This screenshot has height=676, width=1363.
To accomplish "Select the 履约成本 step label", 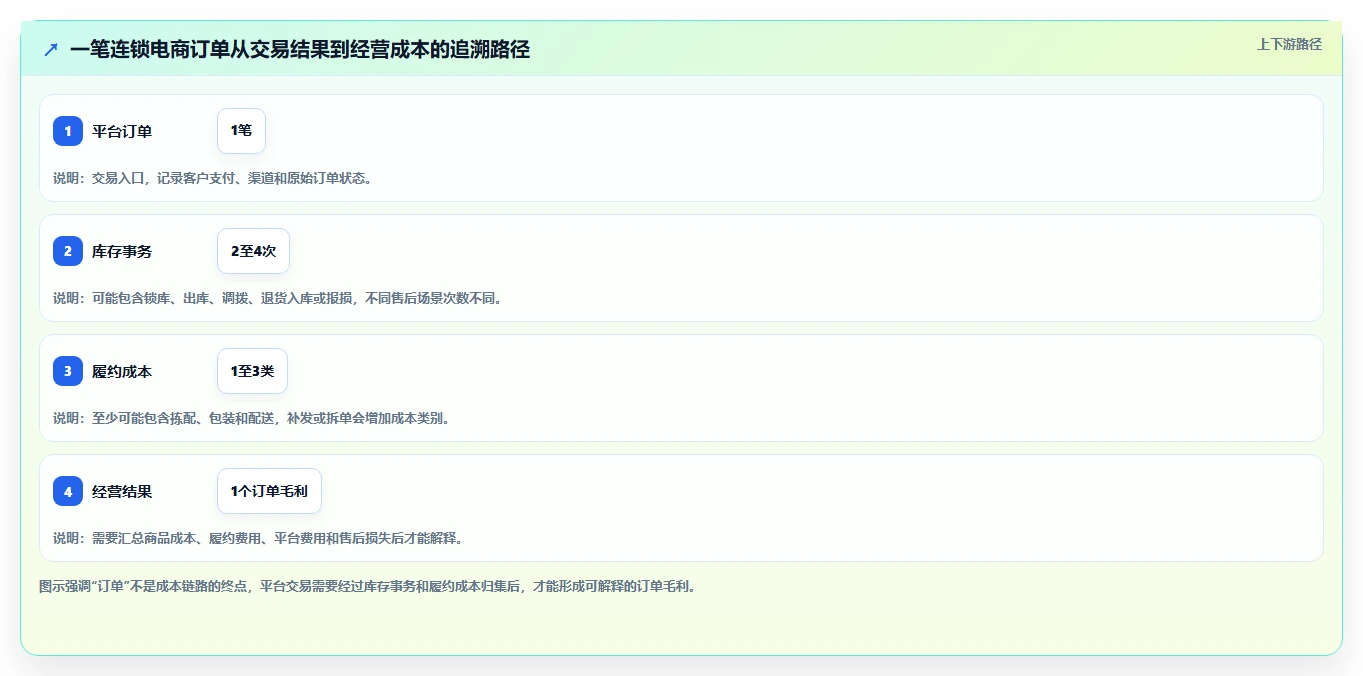I will click(x=122, y=371).
